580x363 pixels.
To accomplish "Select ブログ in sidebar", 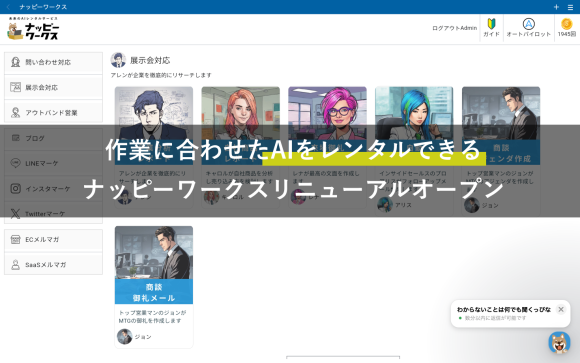I will [53, 138].
